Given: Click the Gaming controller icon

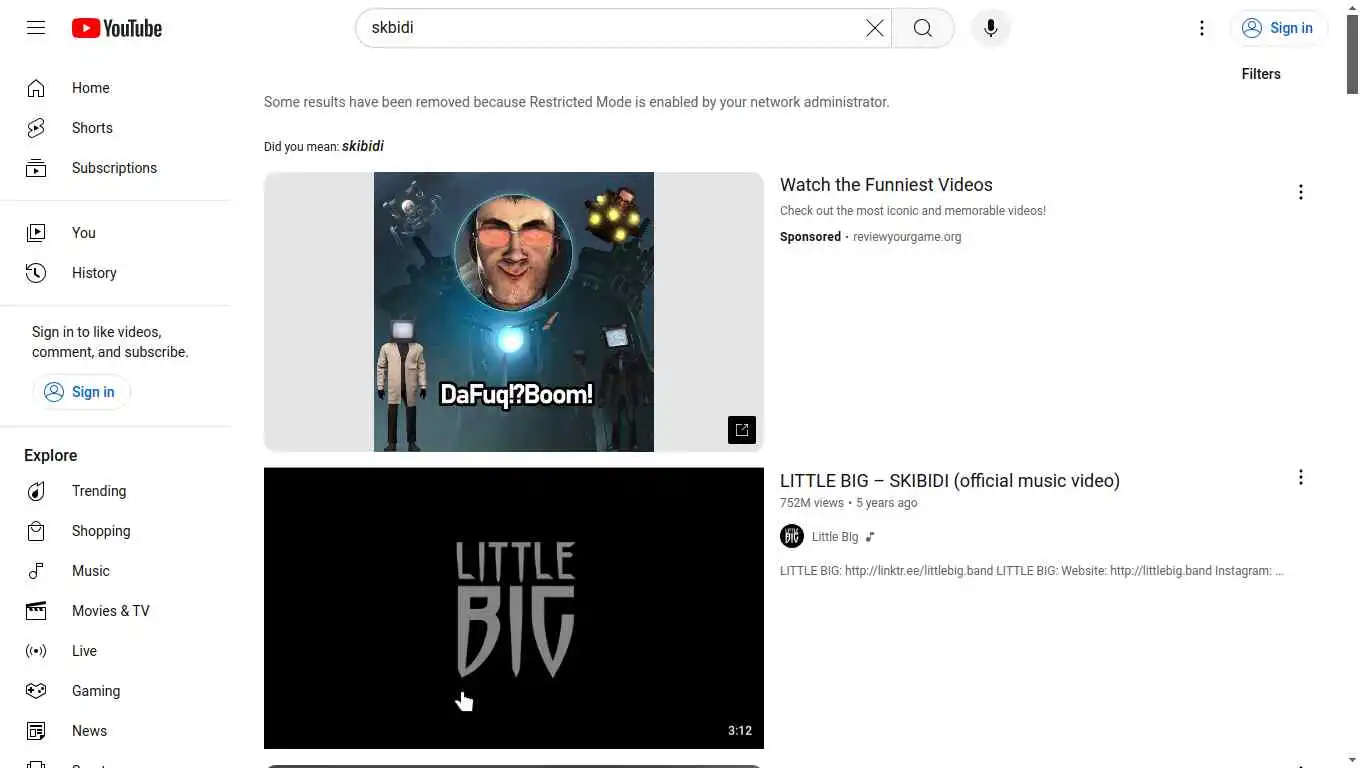Looking at the screenshot, I should 36,691.
